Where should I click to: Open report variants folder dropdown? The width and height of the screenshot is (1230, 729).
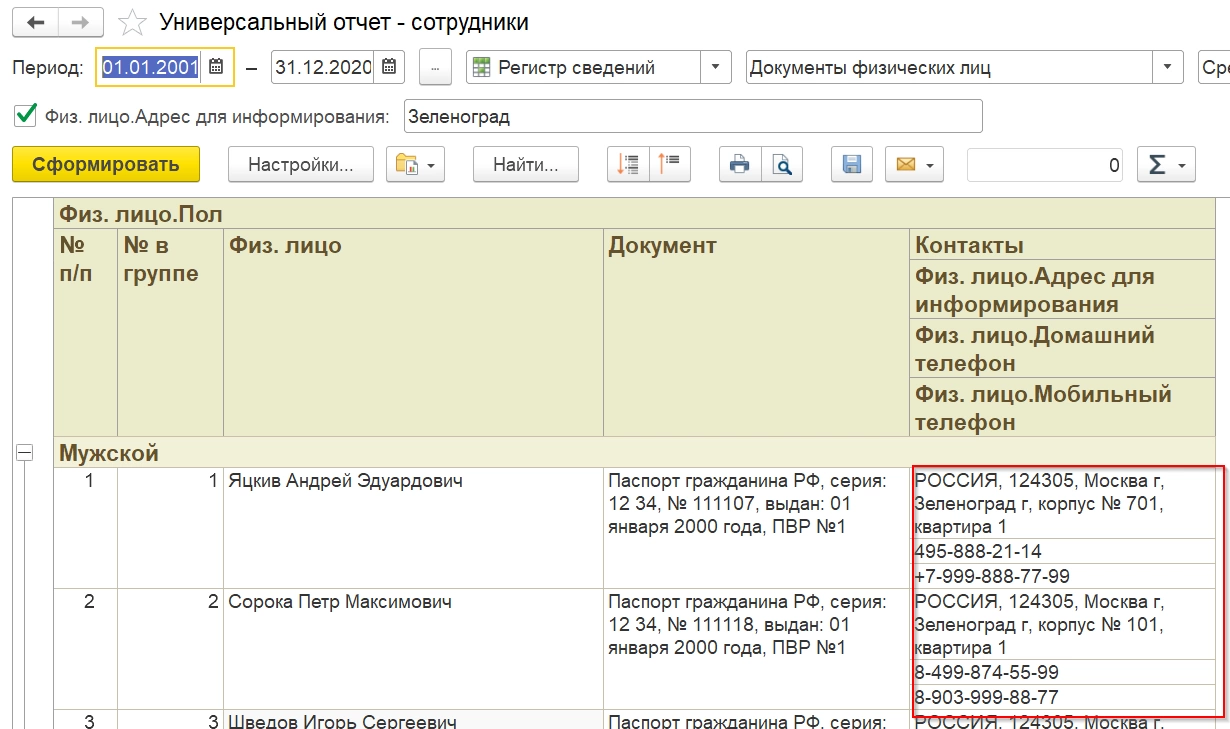(x=416, y=165)
